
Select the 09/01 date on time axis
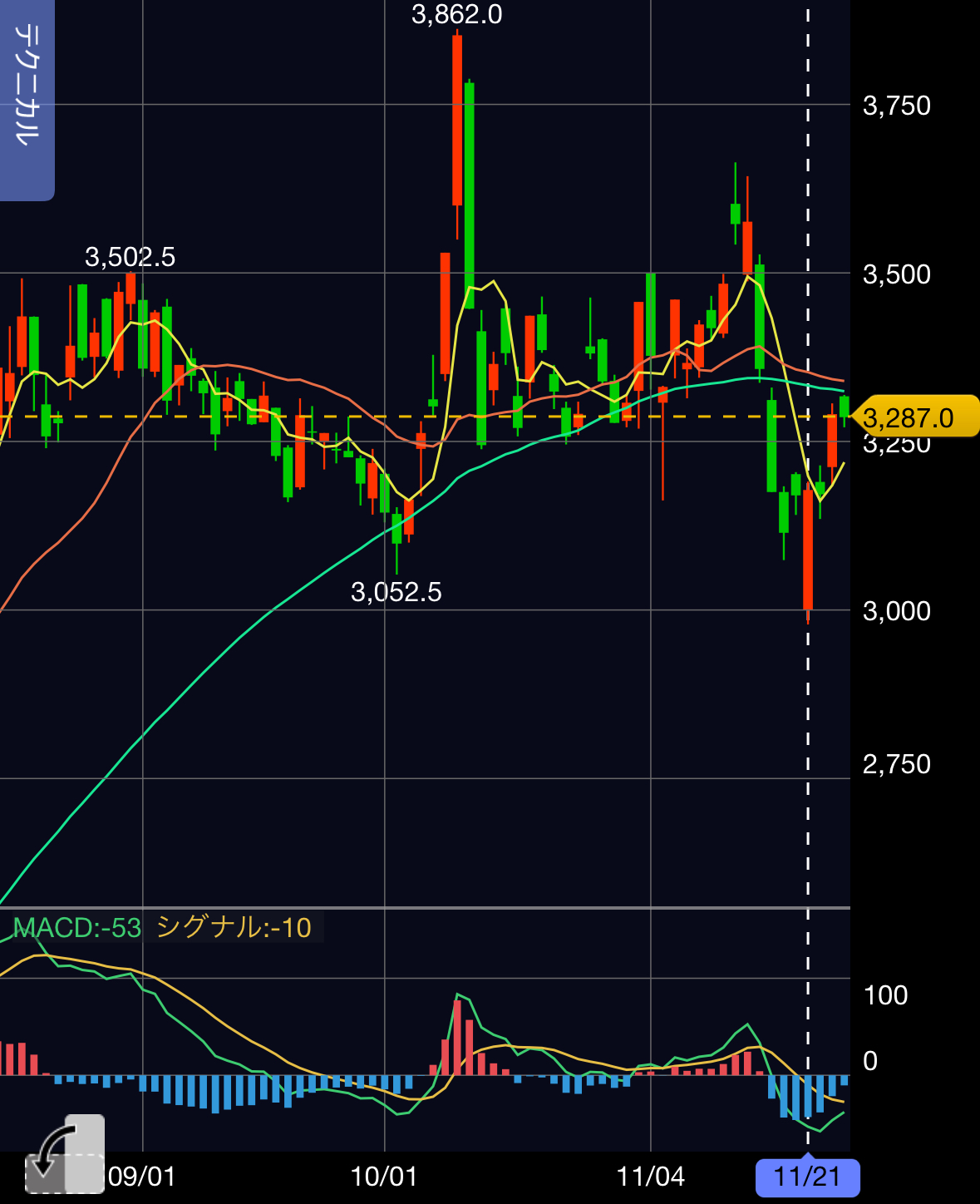142,1177
